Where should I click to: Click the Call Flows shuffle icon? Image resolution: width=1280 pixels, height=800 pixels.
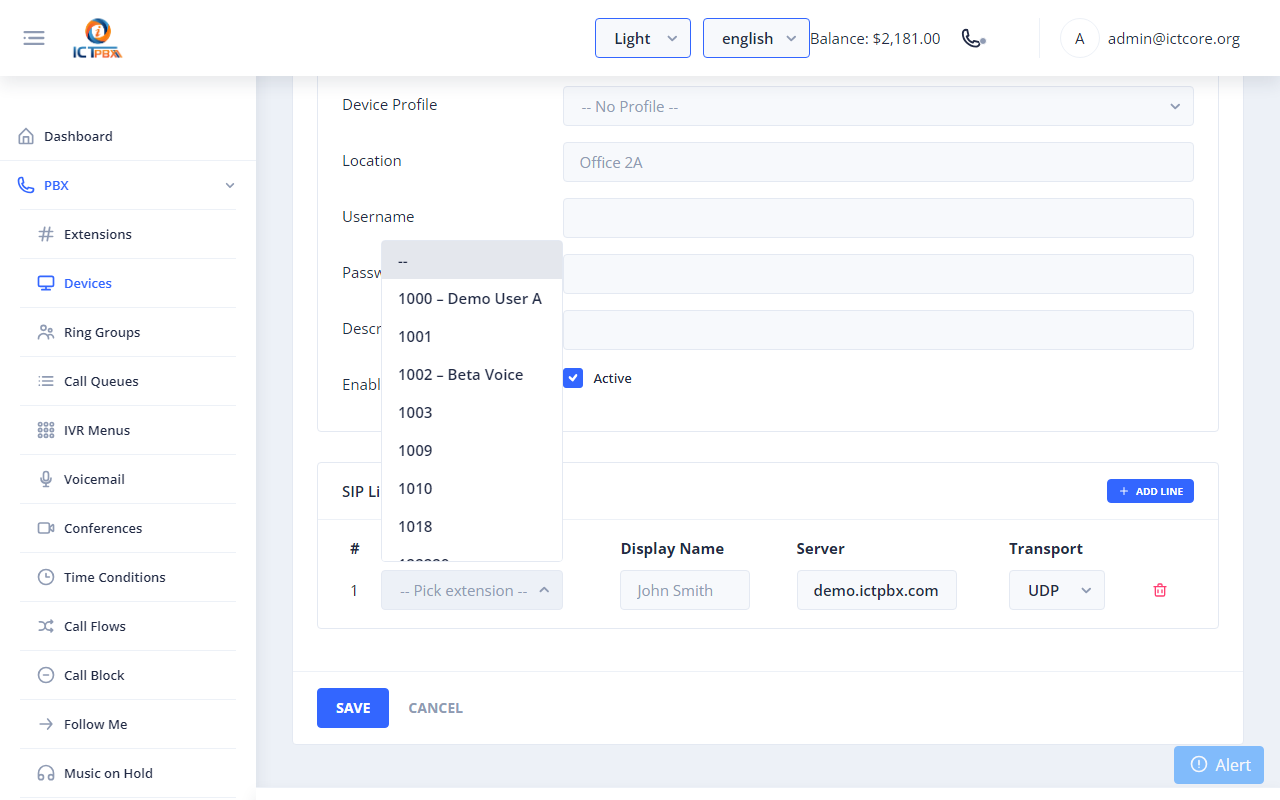tap(46, 626)
